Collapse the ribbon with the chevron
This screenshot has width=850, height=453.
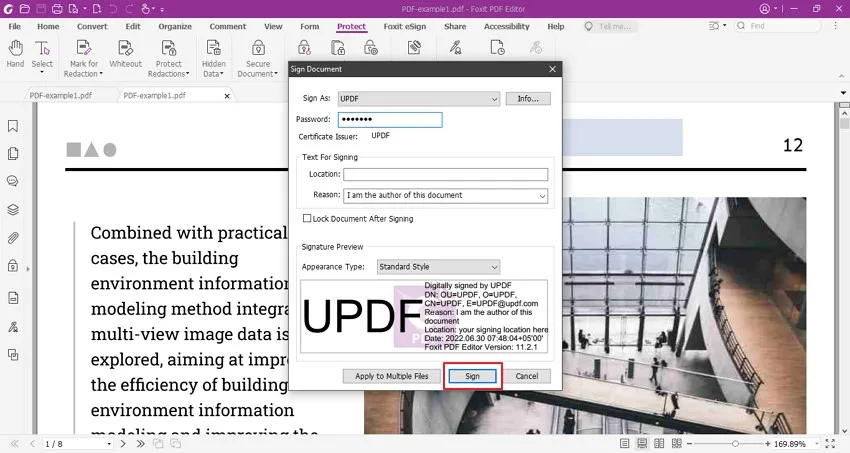[842, 76]
